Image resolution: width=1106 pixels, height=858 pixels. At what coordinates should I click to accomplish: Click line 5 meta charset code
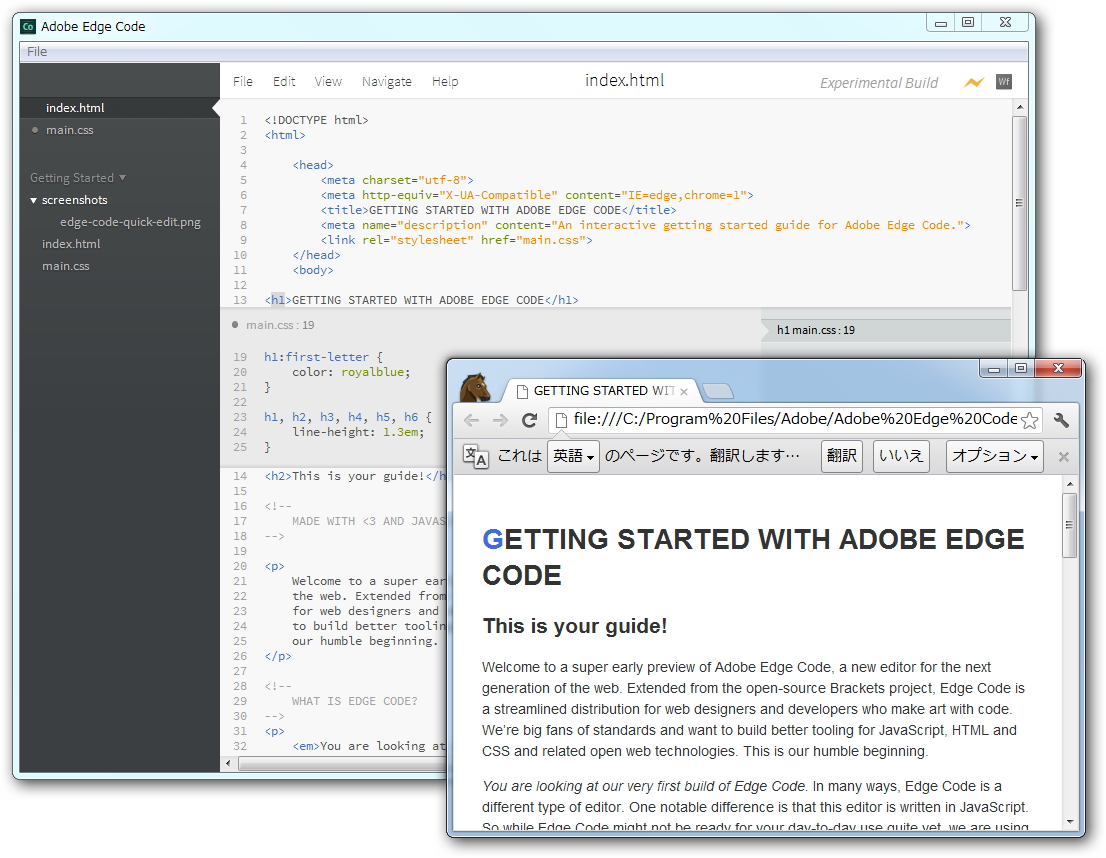(x=397, y=181)
